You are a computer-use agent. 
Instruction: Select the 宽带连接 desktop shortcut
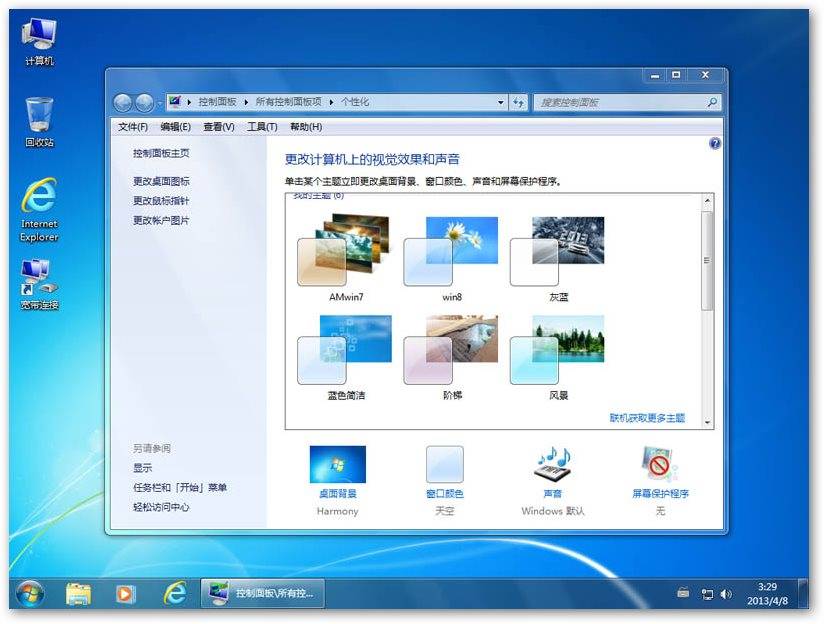click(x=39, y=284)
